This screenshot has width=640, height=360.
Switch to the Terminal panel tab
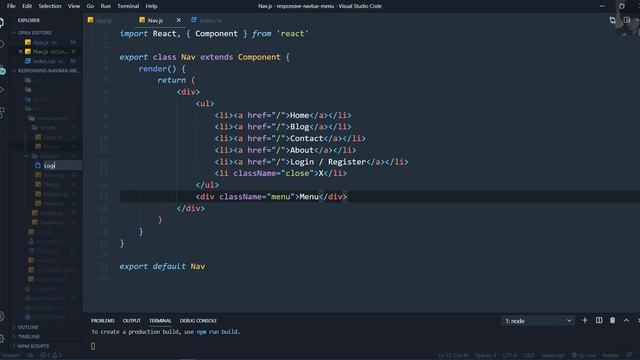pos(160,321)
